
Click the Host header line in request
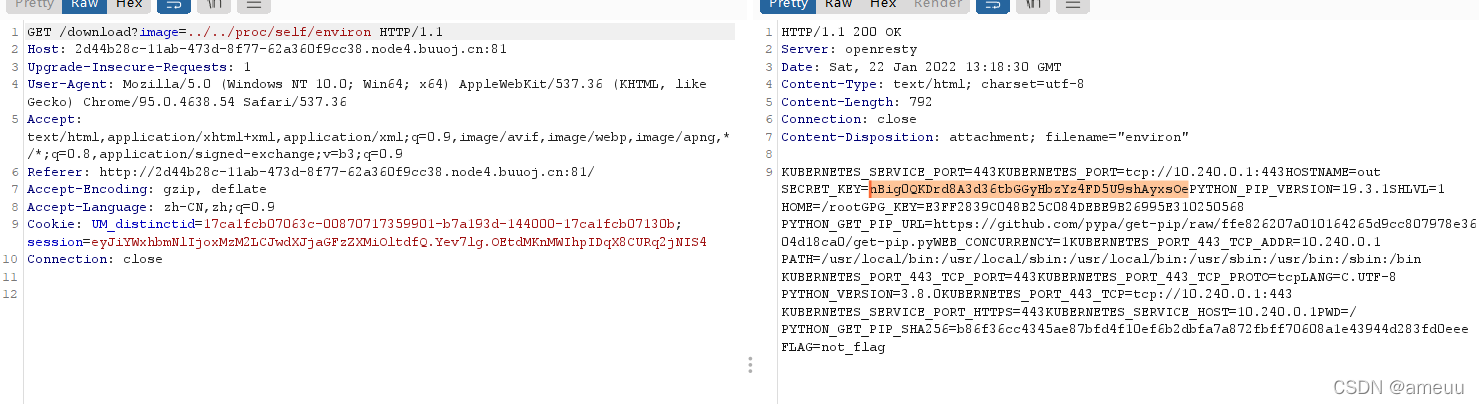267,48
